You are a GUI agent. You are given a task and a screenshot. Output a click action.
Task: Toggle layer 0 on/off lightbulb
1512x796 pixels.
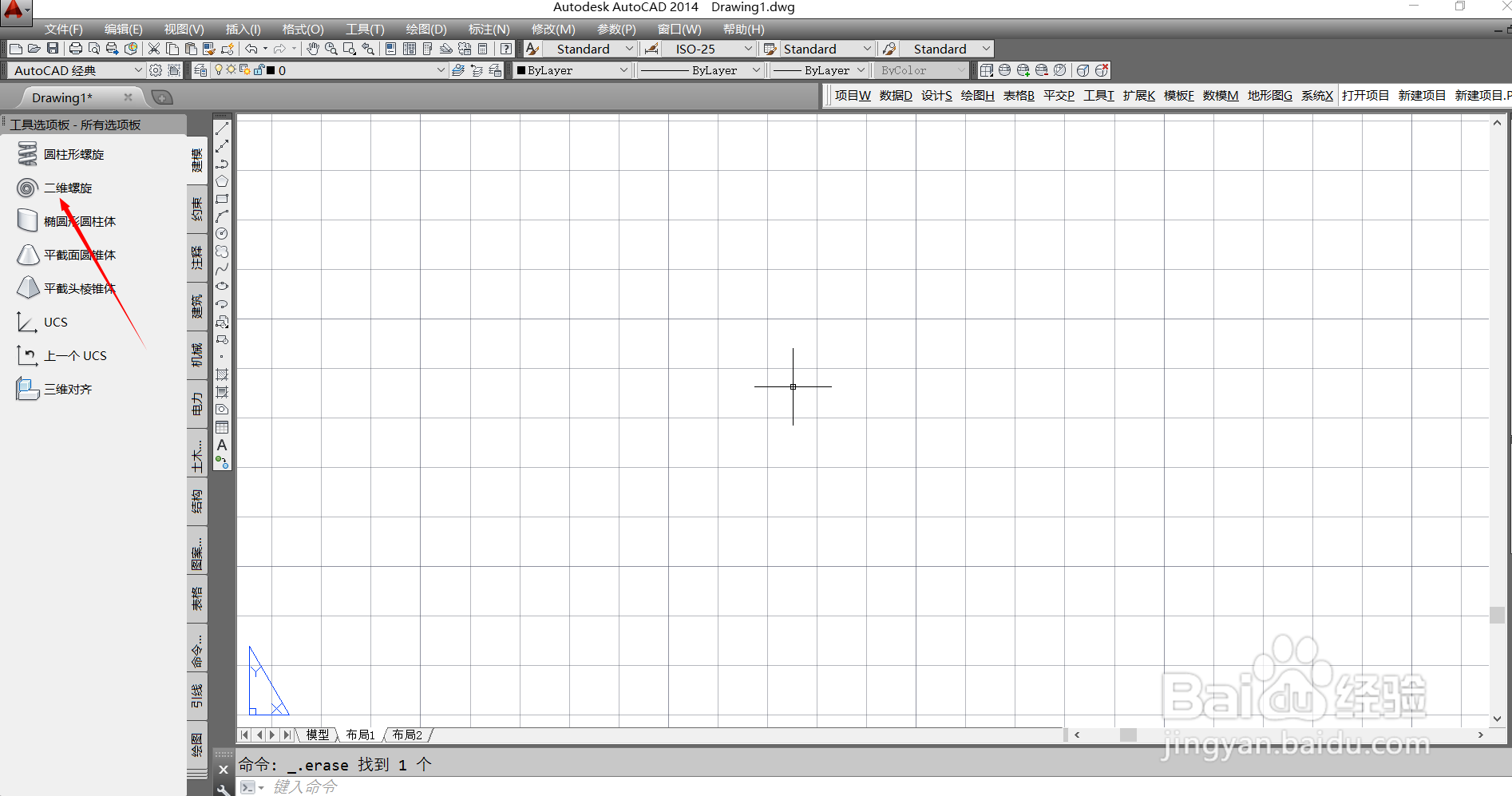coord(218,70)
